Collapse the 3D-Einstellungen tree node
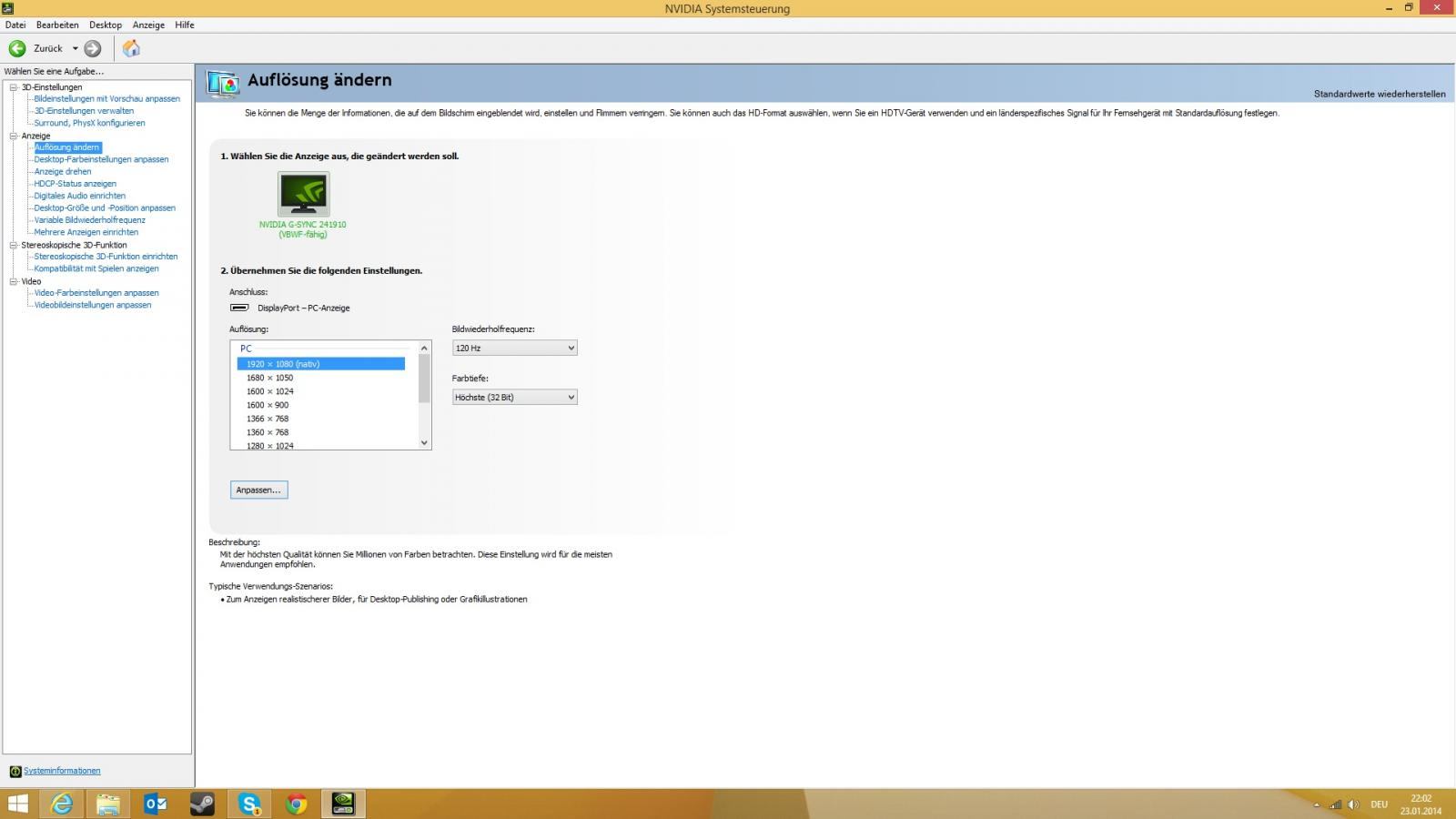This screenshot has height=819, width=1456. click(x=14, y=87)
